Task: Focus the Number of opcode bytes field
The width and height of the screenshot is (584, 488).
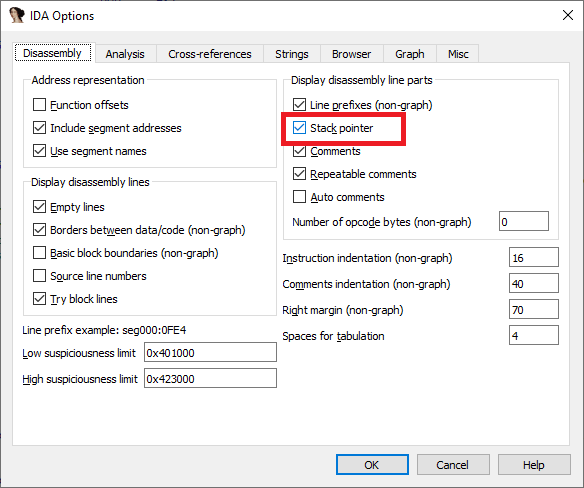Action: coord(524,222)
